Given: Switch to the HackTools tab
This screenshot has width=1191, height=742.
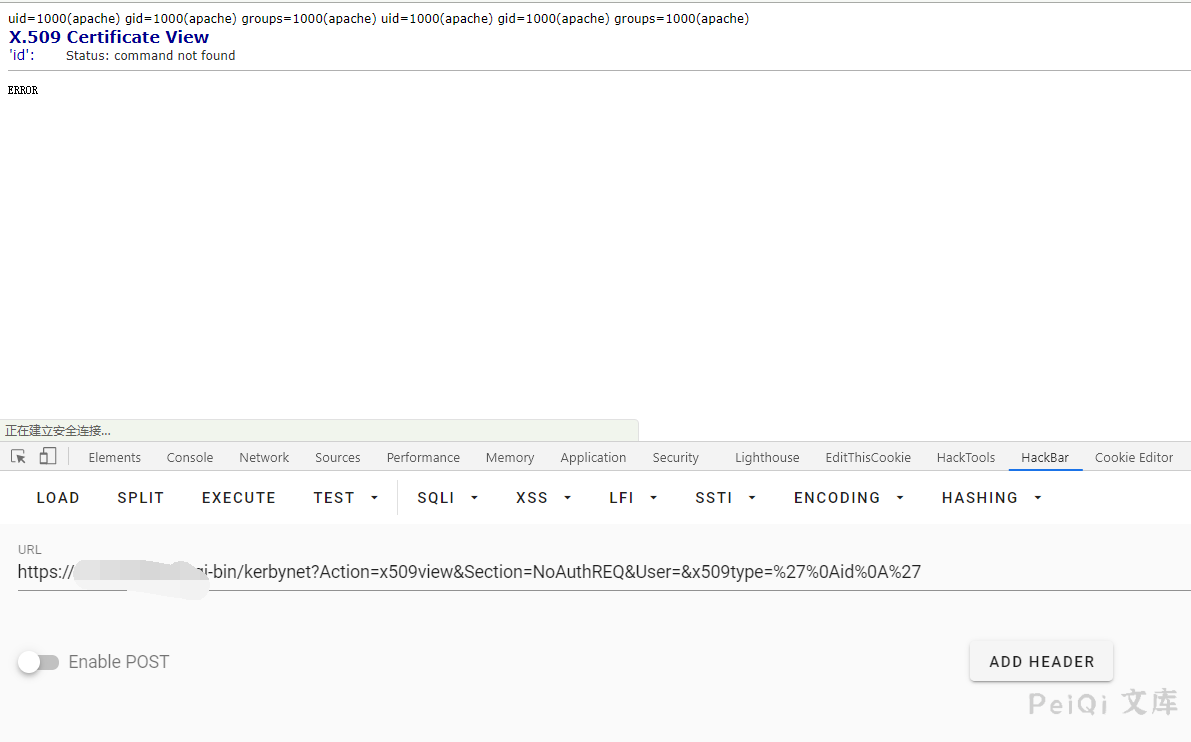Looking at the screenshot, I should point(965,458).
